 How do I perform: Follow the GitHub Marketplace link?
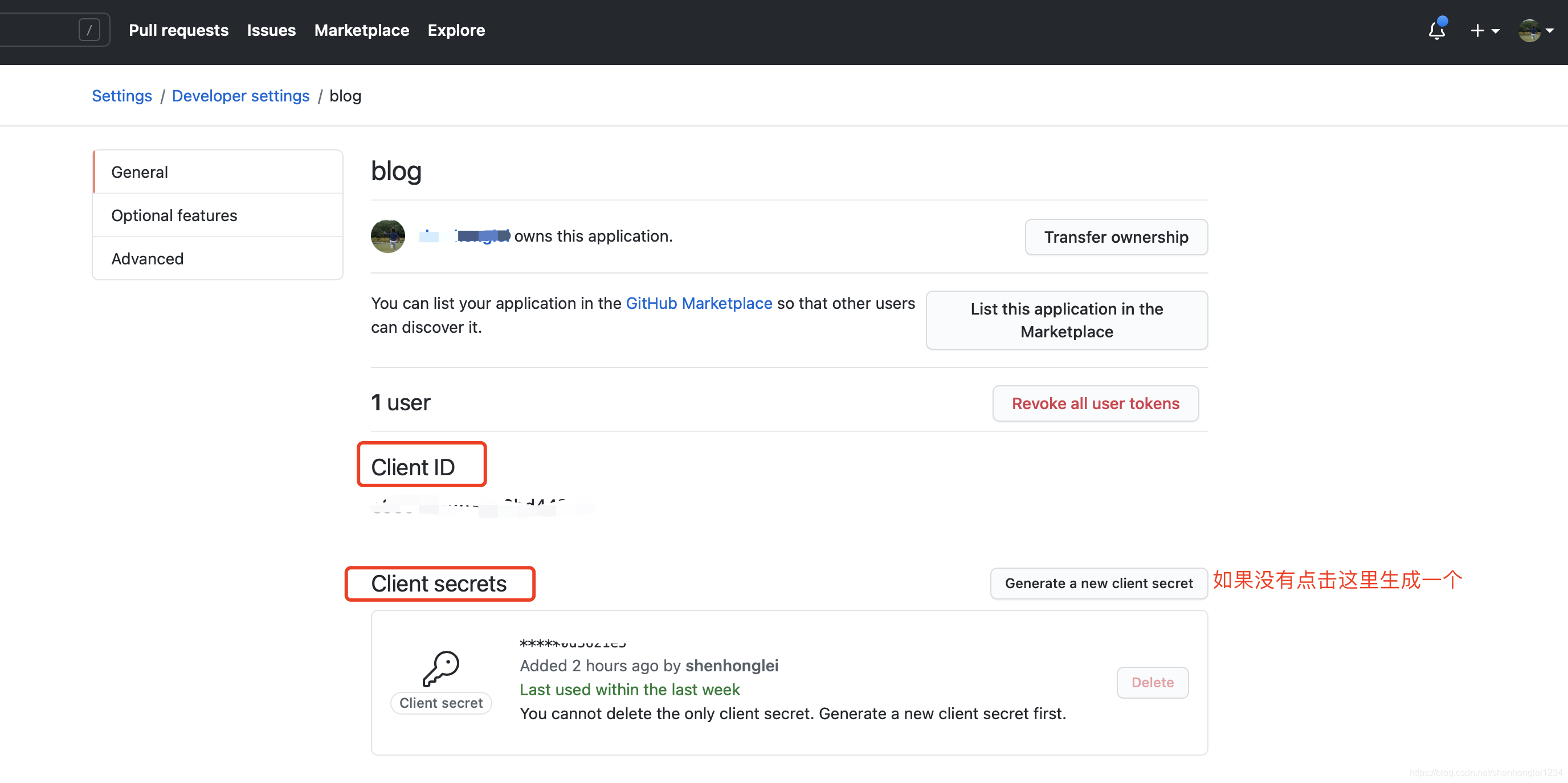coord(698,303)
